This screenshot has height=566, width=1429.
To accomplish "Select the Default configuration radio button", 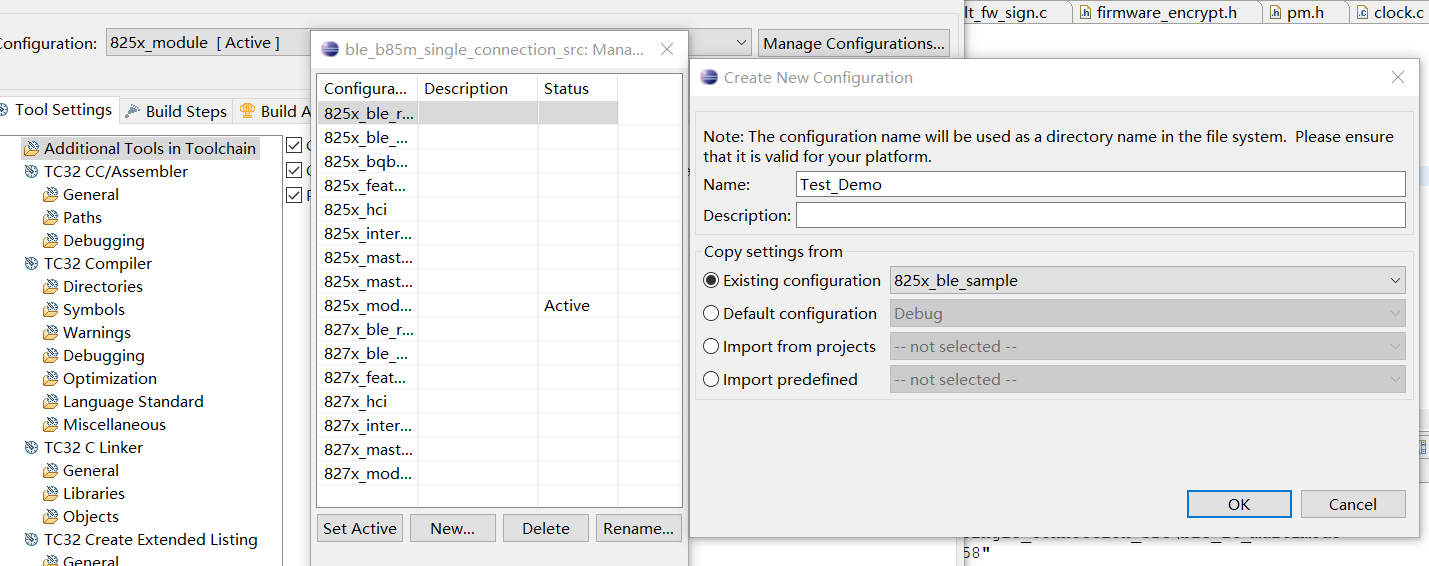I will (711, 314).
